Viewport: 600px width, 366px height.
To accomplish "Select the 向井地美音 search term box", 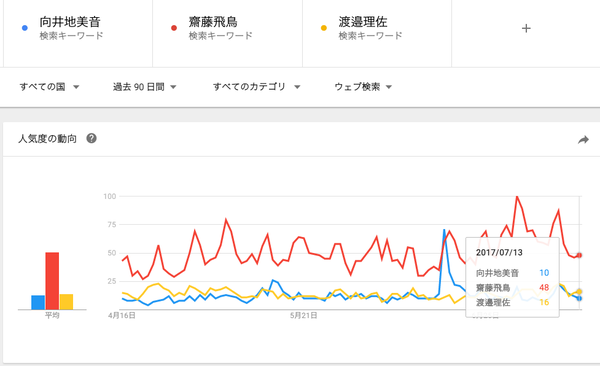I will (78, 33).
